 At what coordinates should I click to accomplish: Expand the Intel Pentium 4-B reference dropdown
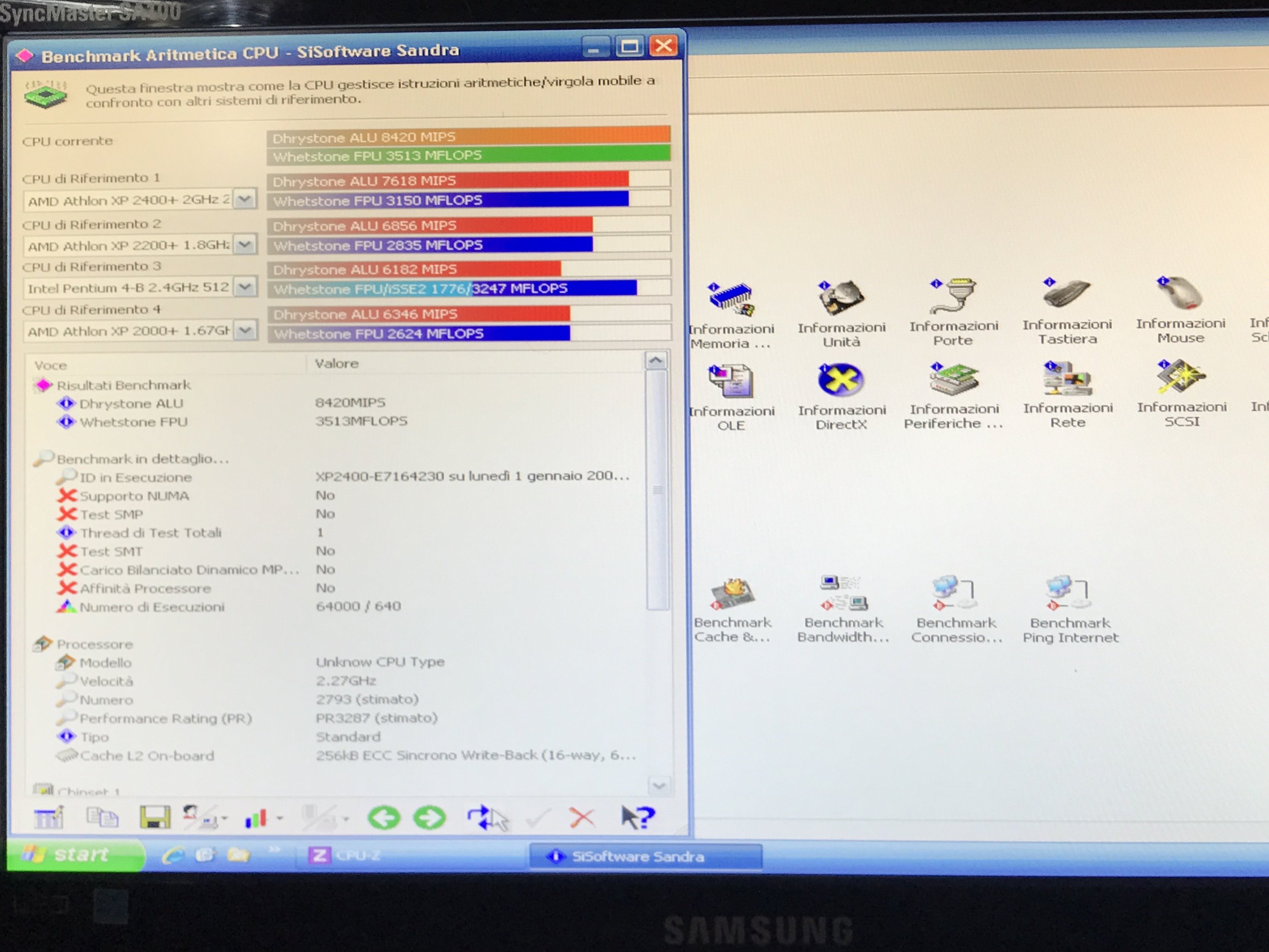[245, 287]
